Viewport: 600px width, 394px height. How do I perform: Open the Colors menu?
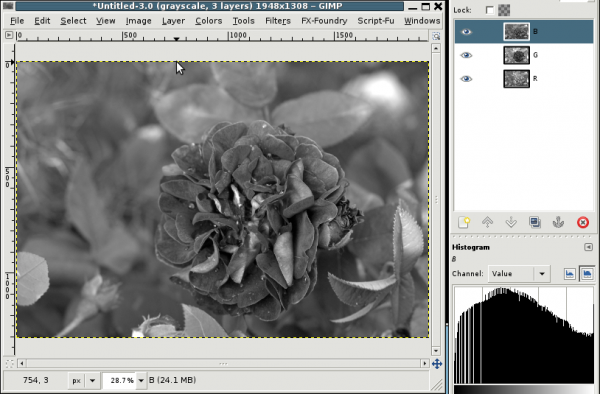coord(209,21)
